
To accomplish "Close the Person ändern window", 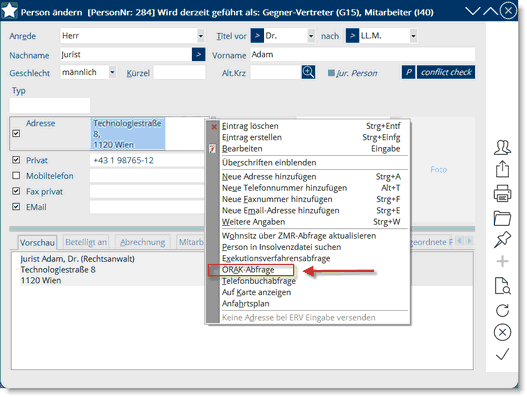I will (x=508, y=11).
